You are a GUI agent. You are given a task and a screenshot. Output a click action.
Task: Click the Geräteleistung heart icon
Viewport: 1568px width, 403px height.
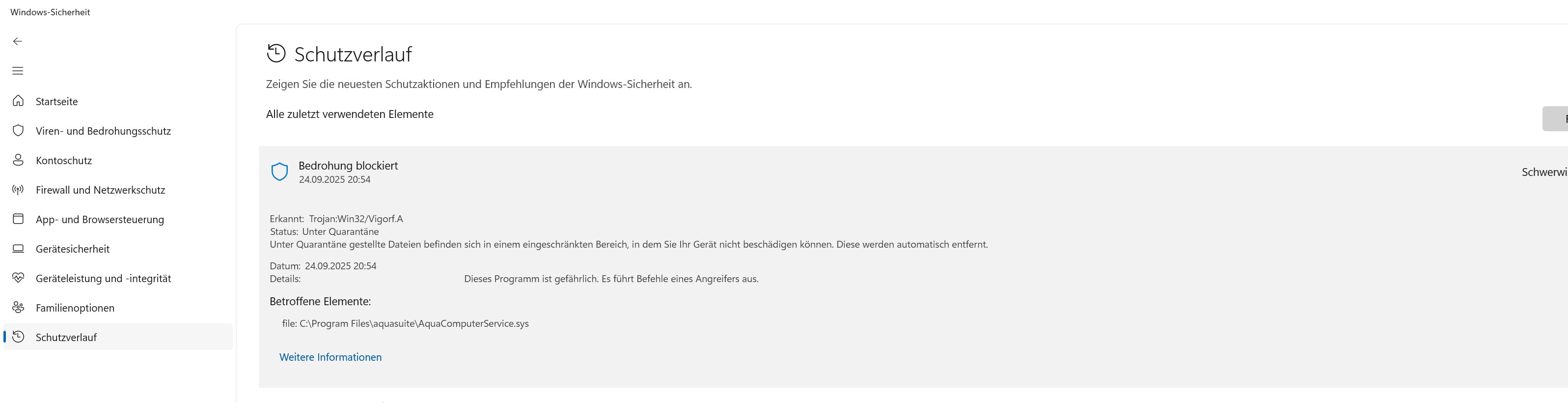click(x=18, y=278)
